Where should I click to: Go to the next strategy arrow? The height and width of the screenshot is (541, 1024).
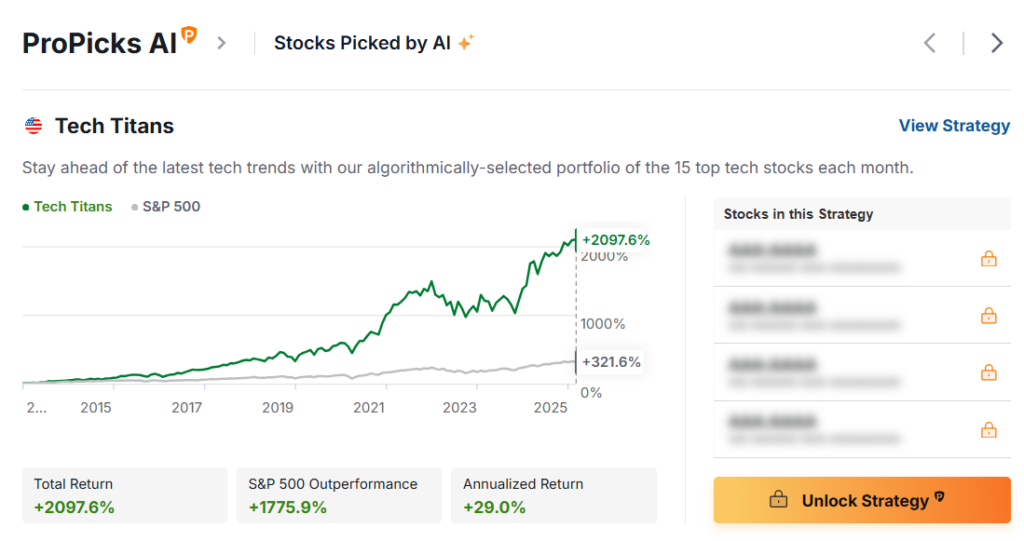996,43
